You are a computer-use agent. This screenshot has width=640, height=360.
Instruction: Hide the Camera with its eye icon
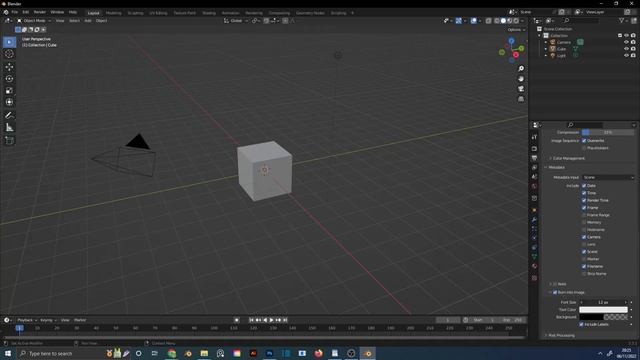627,42
